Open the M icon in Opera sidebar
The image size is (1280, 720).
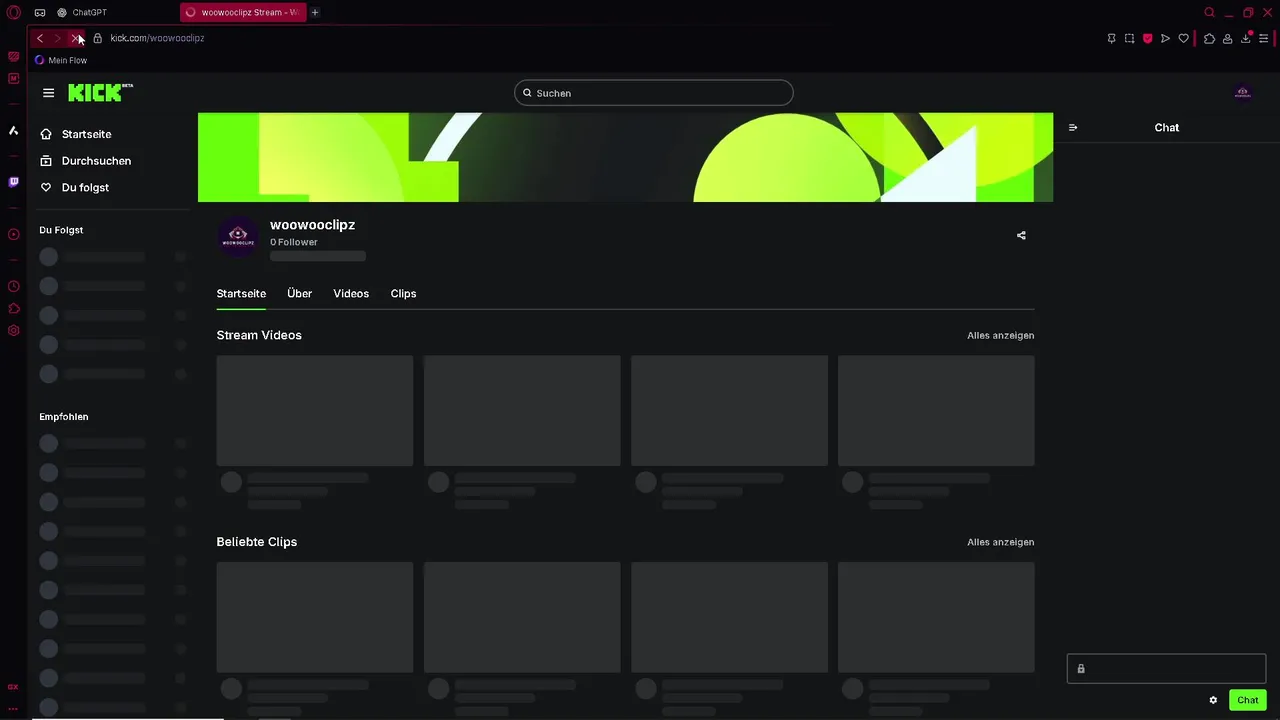pyautogui.click(x=13, y=78)
